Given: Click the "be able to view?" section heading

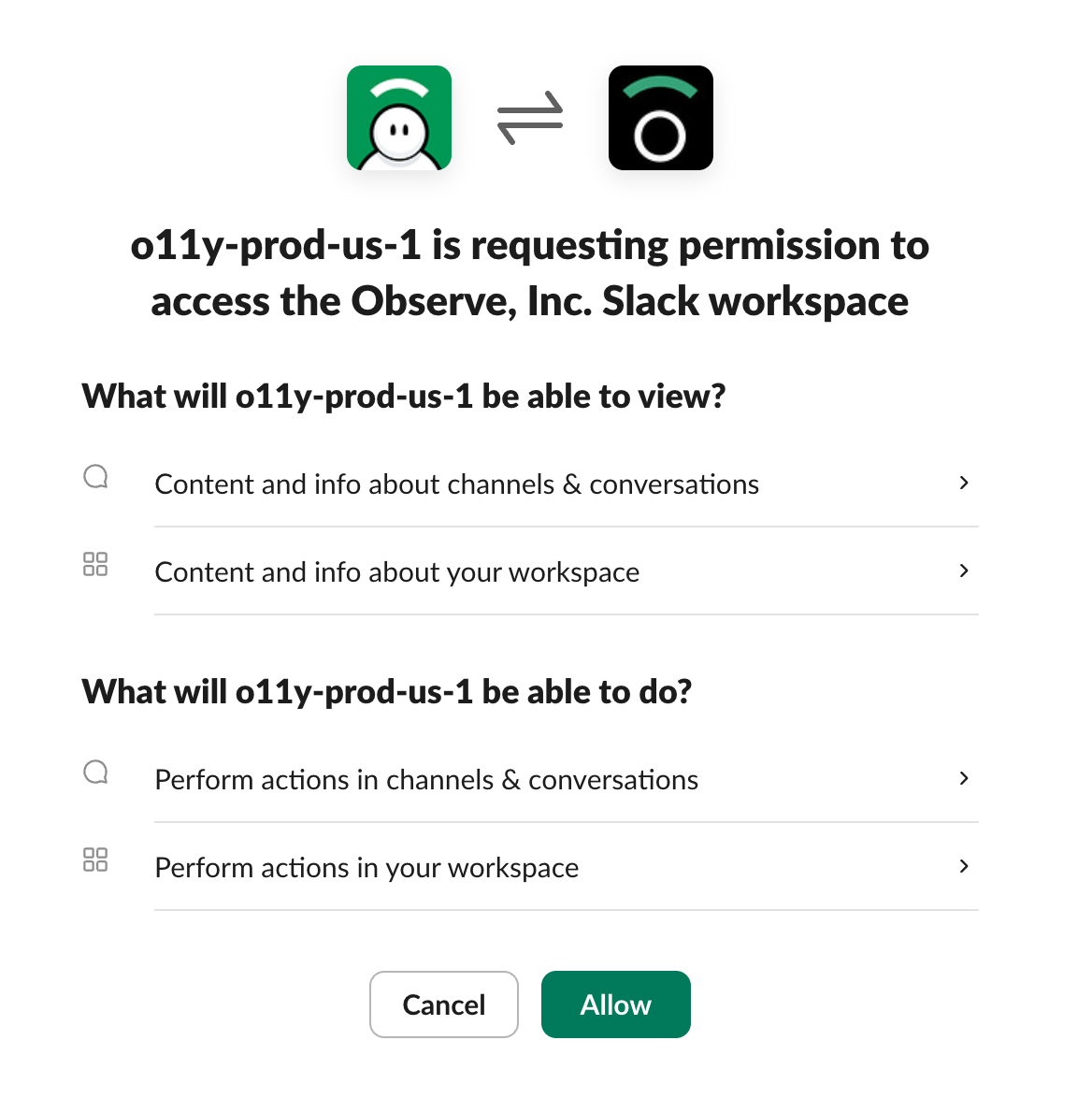Looking at the screenshot, I should [x=404, y=397].
